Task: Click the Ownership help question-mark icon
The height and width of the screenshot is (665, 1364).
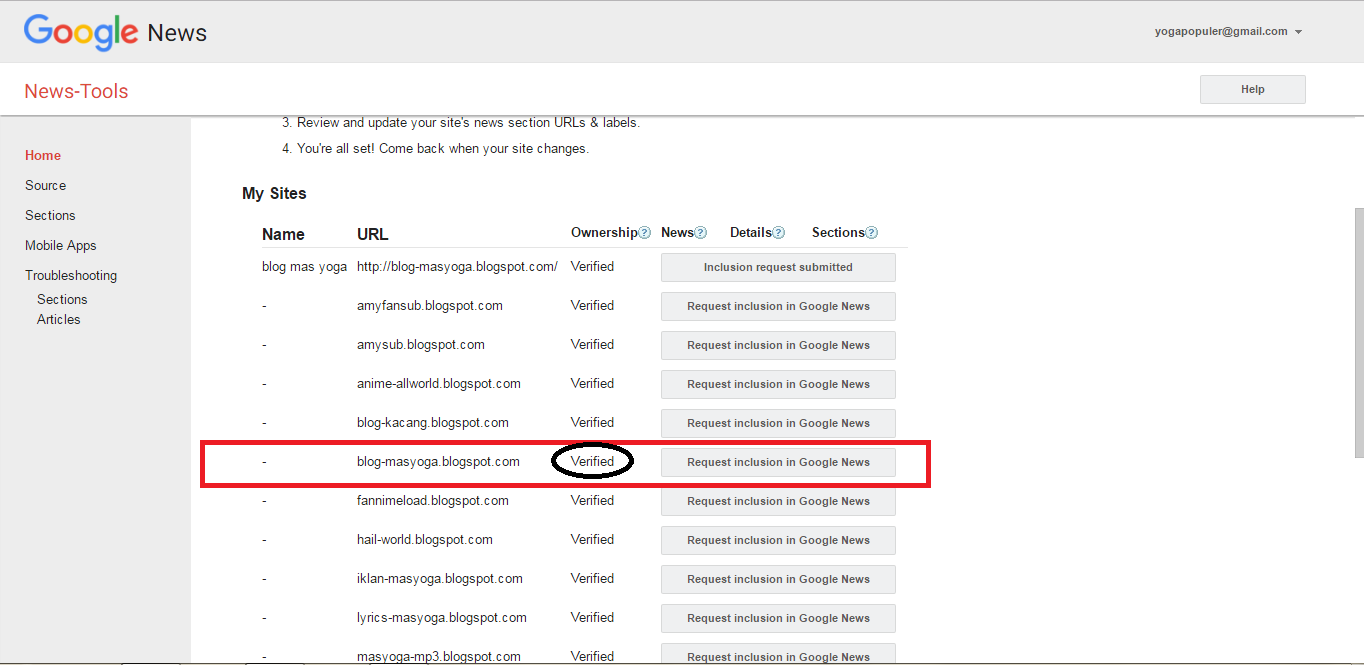Action: (645, 233)
